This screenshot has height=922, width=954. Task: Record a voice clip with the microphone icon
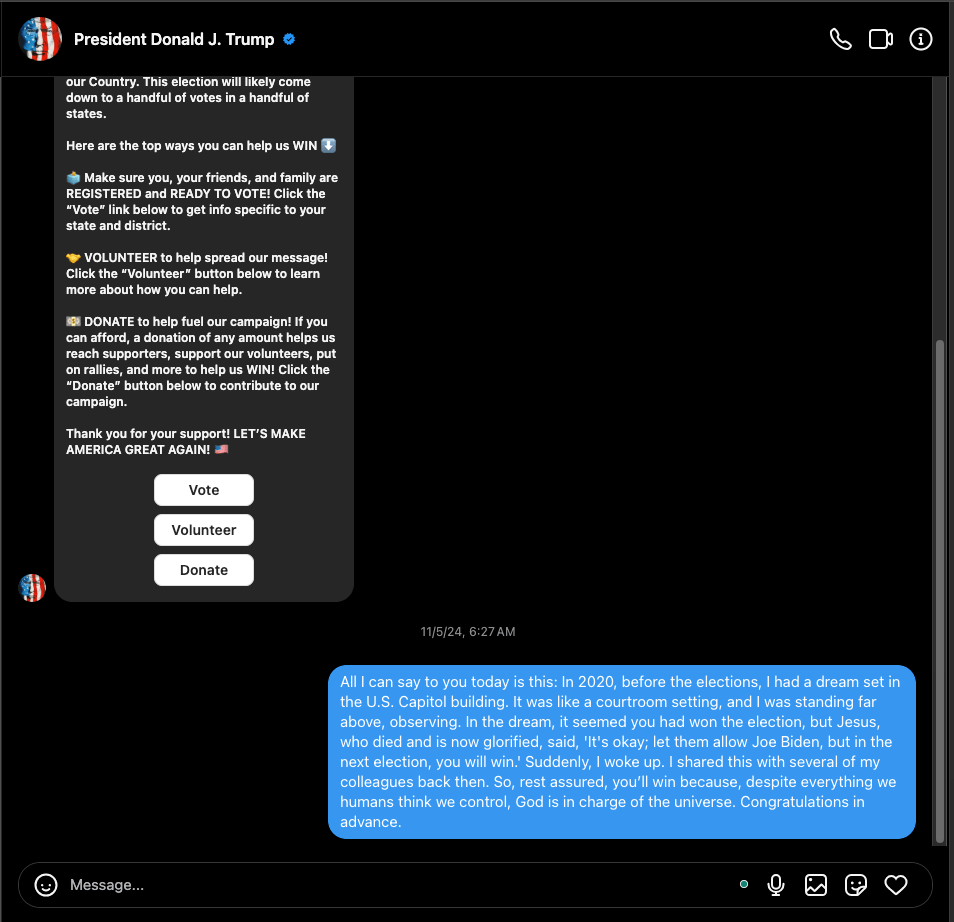point(776,884)
